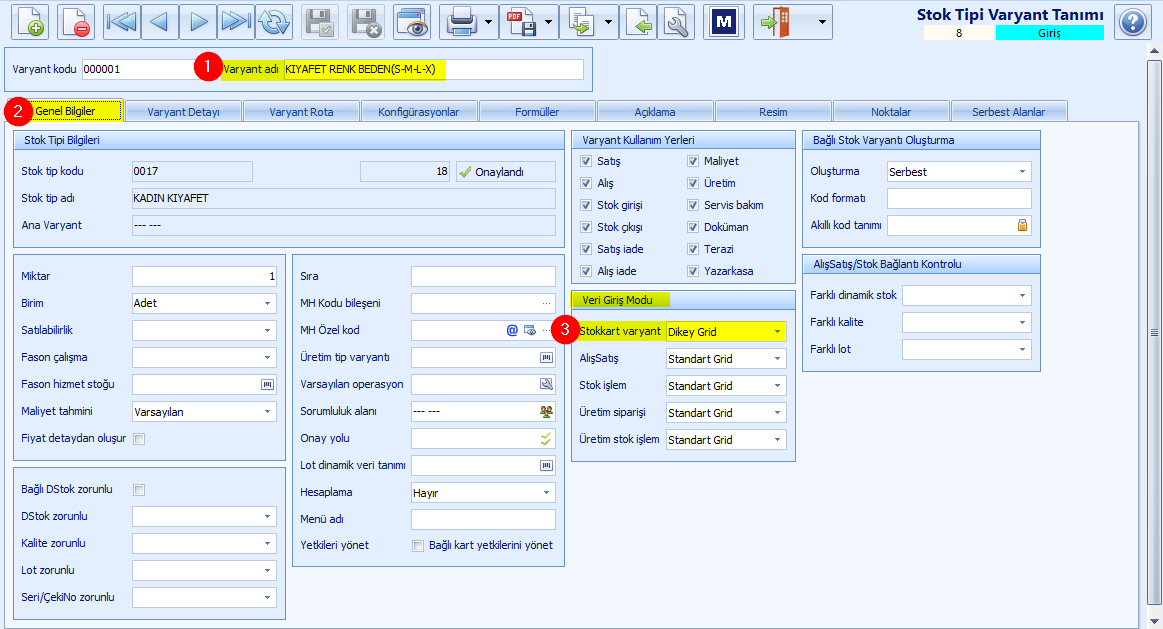The height and width of the screenshot is (629, 1163).
Task: Open the wrench settings tool icon
Action: 676,22
